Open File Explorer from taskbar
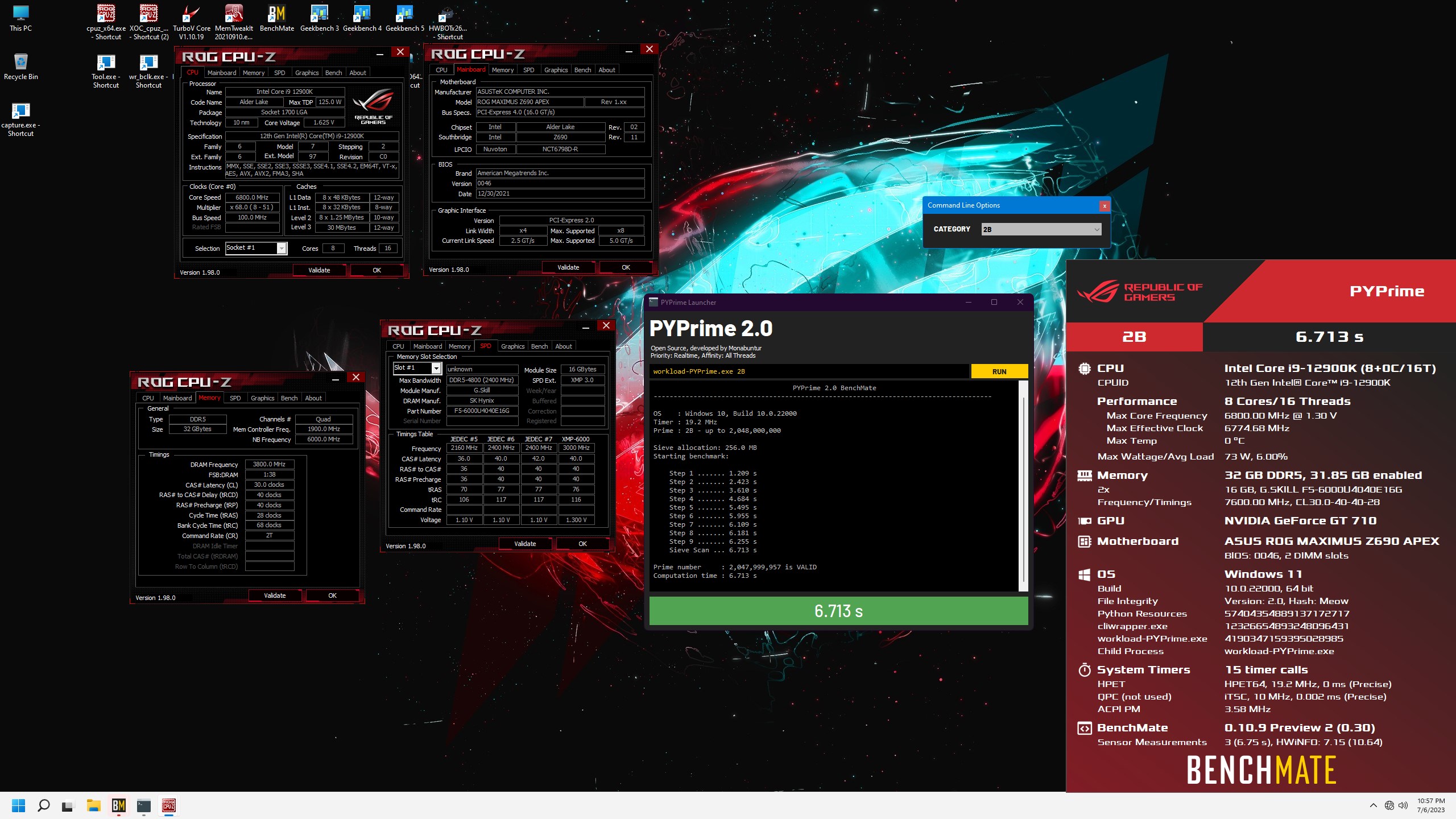 coord(93,805)
